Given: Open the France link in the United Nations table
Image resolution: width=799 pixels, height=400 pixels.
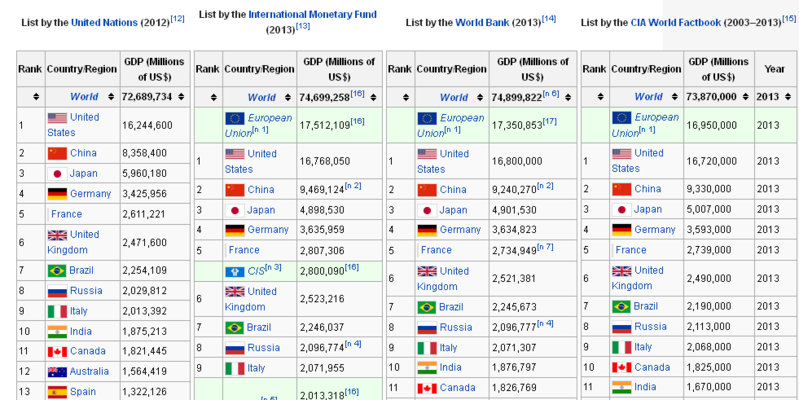Looking at the screenshot, I should pos(66,214).
